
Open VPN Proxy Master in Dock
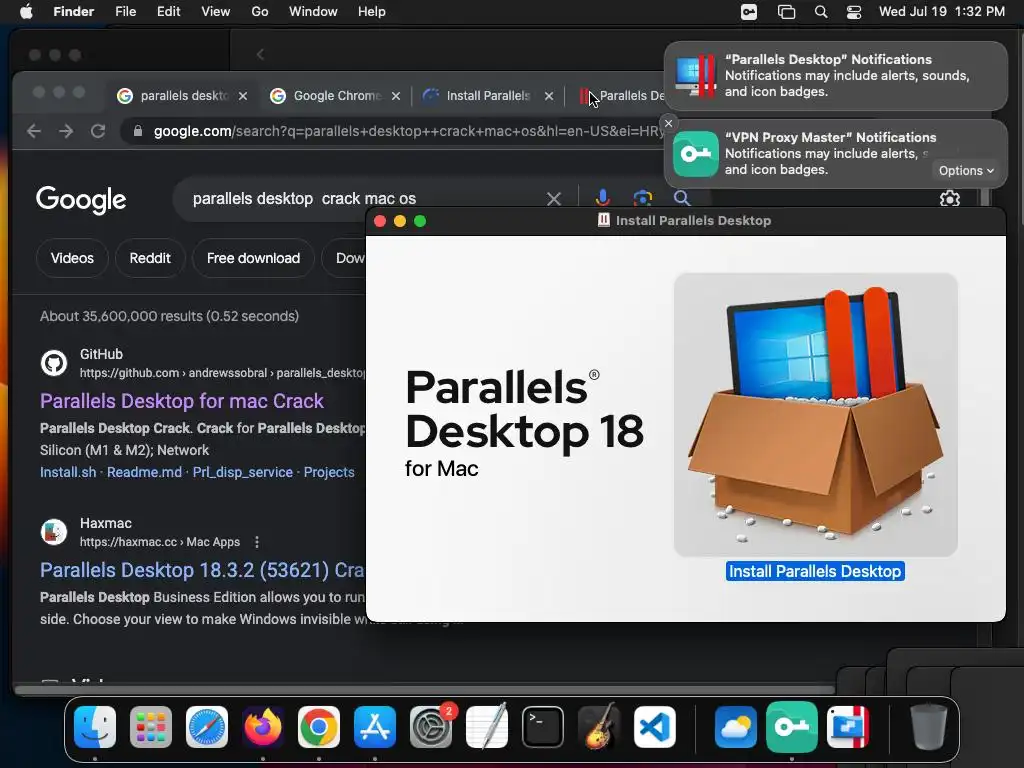click(792, 727)
